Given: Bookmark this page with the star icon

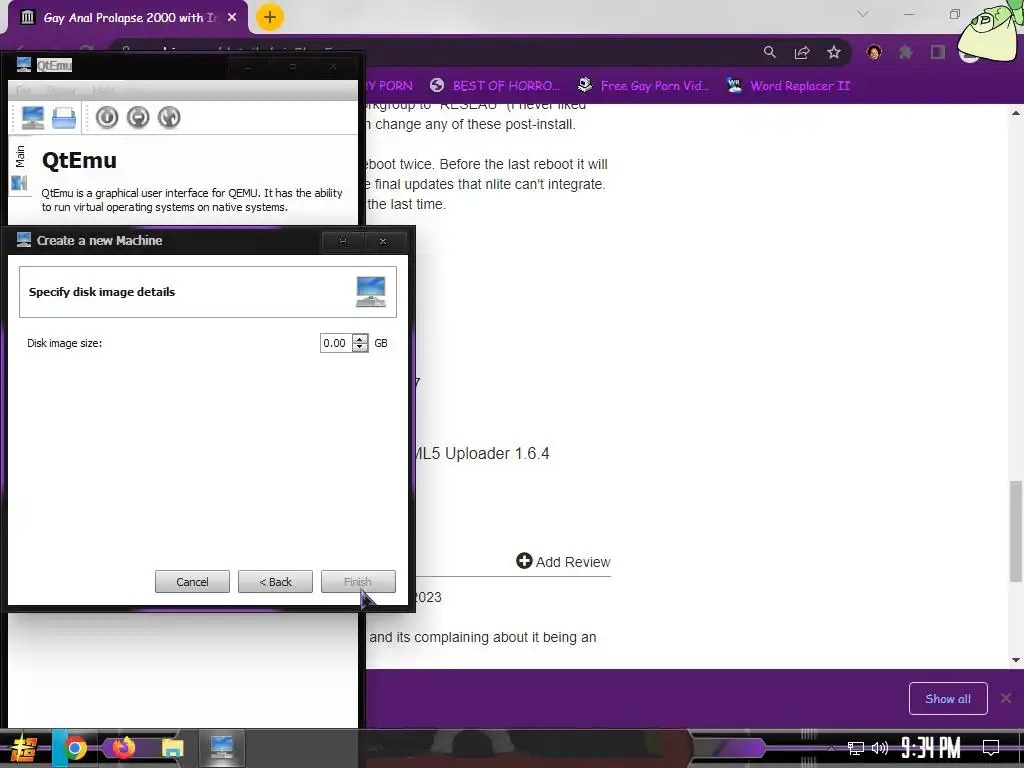Looking at the screenshot, I should [834, 52].
